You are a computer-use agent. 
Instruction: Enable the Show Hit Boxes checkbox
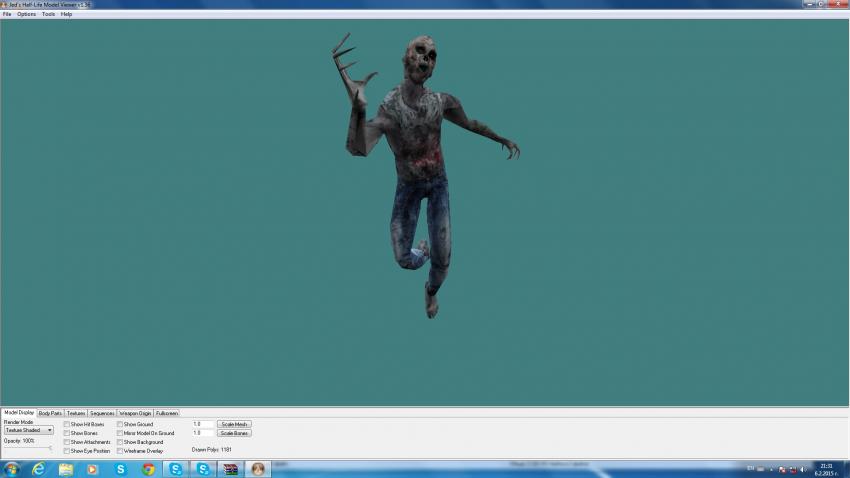click(x=67, y=424)
